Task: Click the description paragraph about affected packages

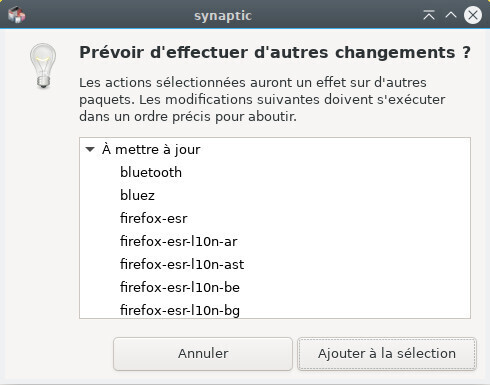Action: coord(262,99)
